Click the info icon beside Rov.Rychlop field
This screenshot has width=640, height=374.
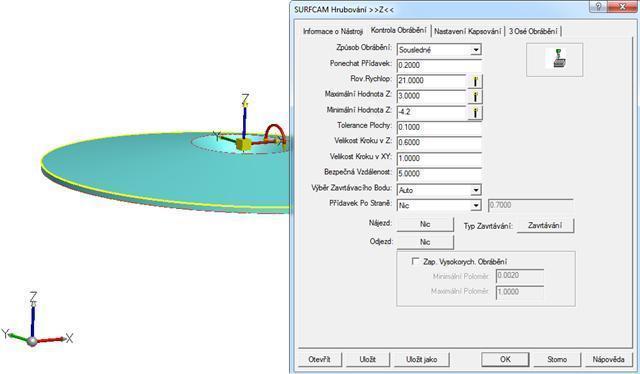pos(475,81)
